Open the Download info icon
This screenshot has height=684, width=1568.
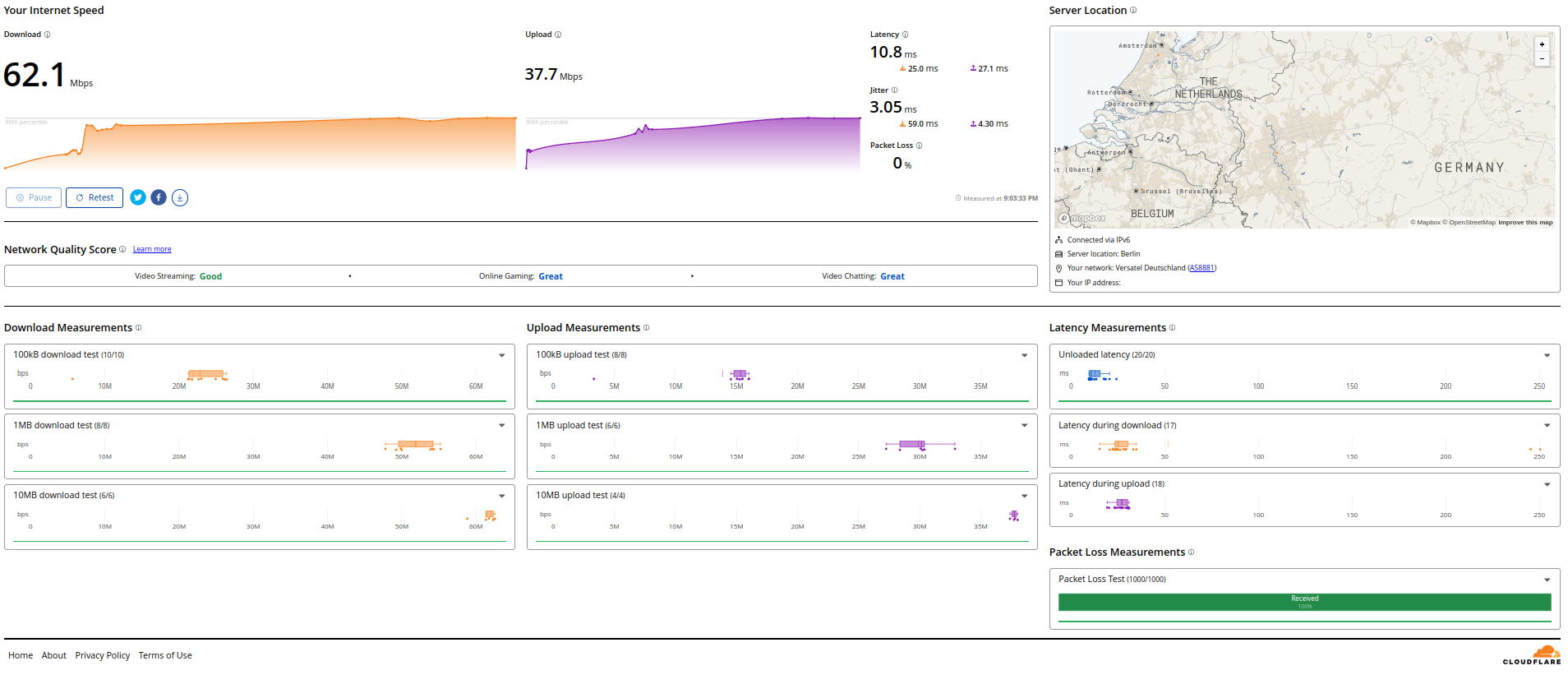[47, 35]
